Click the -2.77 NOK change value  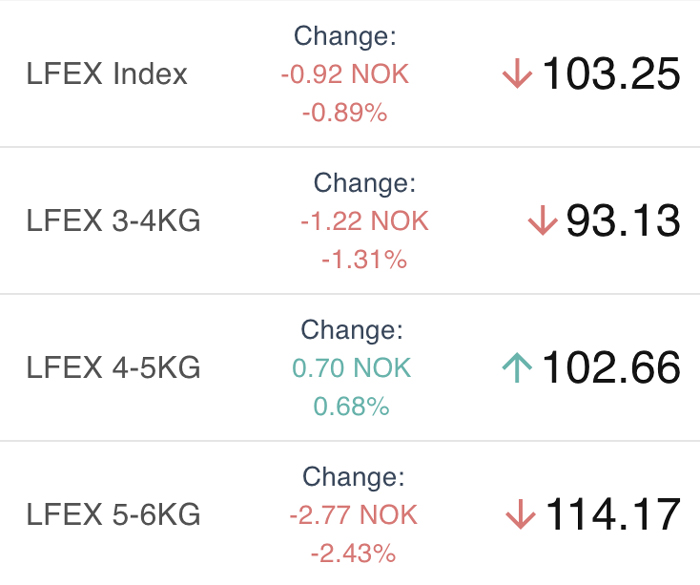(353, 514)
